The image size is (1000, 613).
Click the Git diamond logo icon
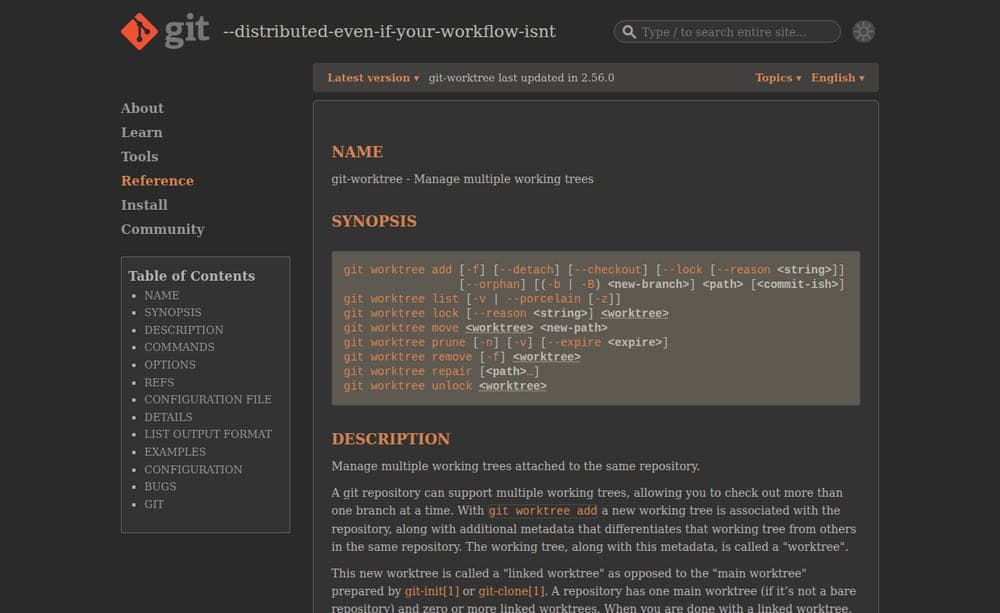139,31
